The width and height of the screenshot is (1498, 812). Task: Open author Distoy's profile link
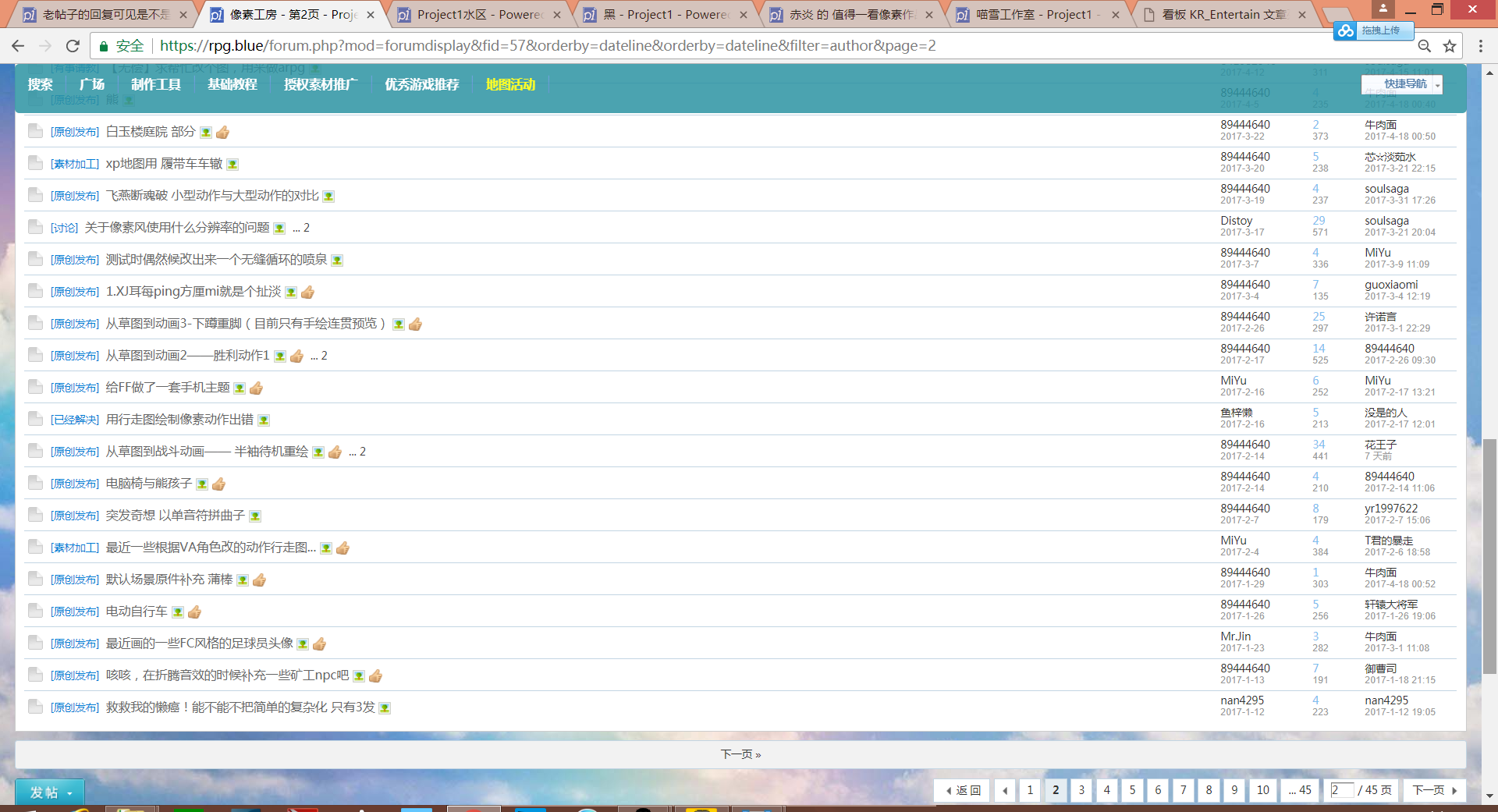pos(1237,221)
